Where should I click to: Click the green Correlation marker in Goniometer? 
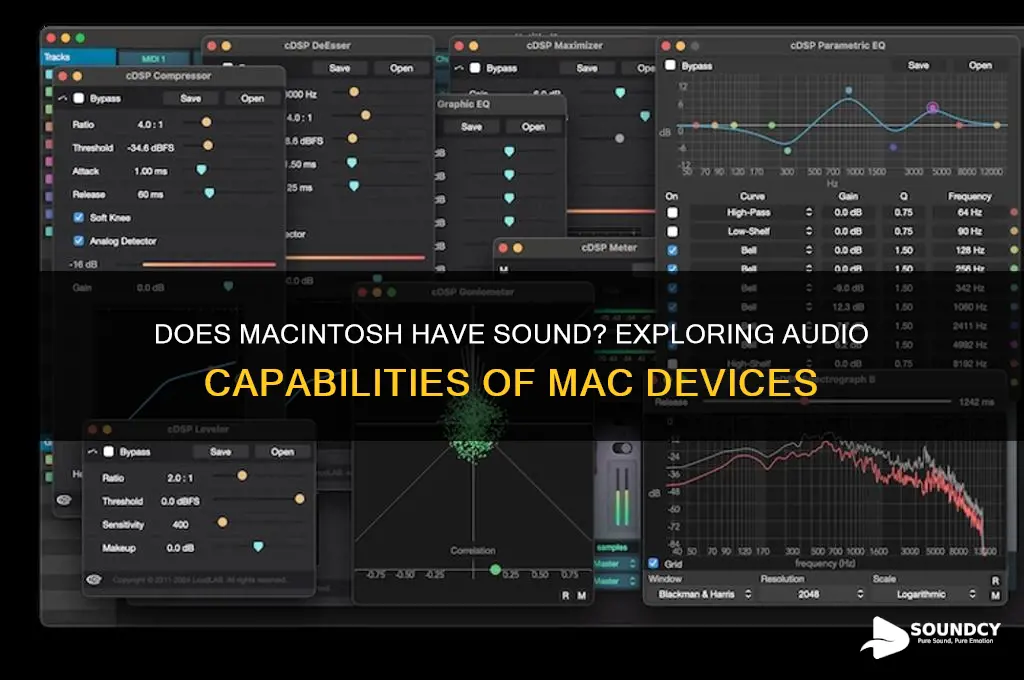[x=496, y=570]
